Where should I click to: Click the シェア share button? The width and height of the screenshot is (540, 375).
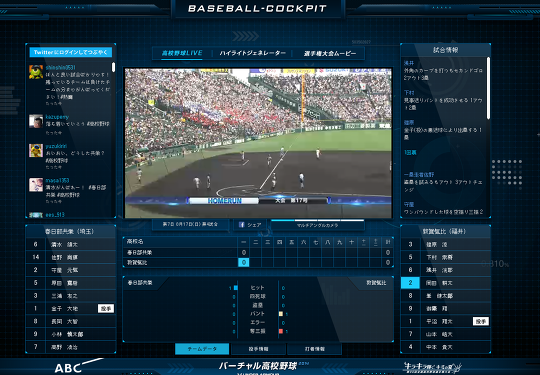250,225
